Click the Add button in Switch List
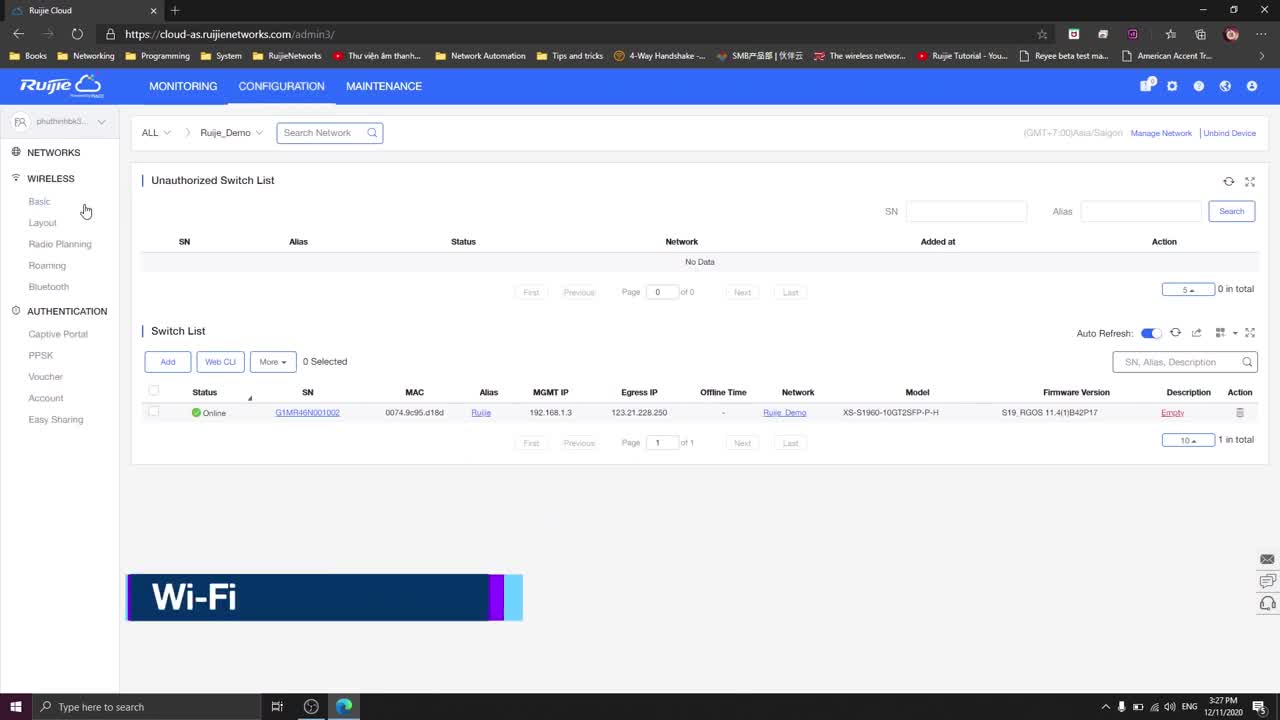The height and width of the screenshot is (720, 1280). point(168,362)
